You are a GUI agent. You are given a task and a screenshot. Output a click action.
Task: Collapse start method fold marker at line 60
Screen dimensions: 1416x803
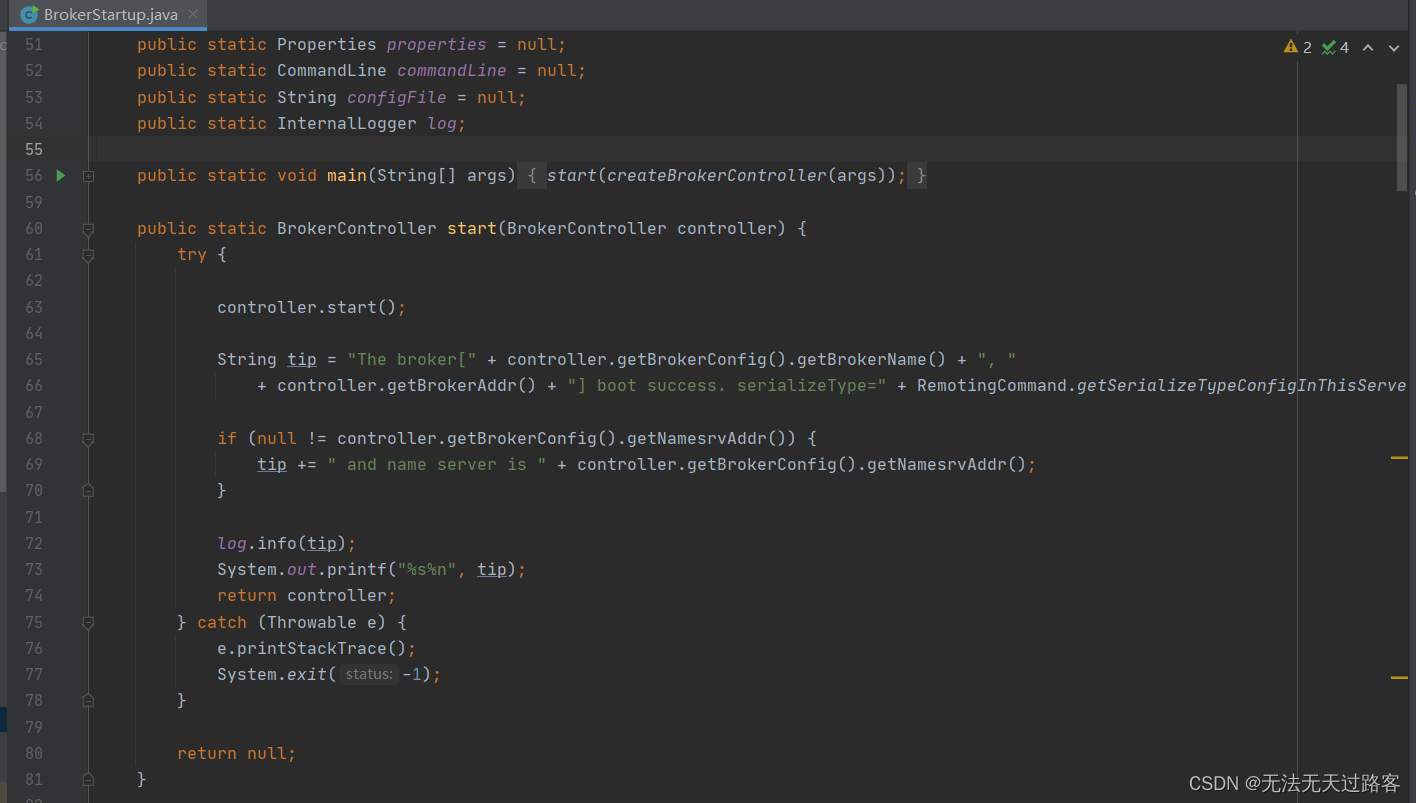pos(88,229)
